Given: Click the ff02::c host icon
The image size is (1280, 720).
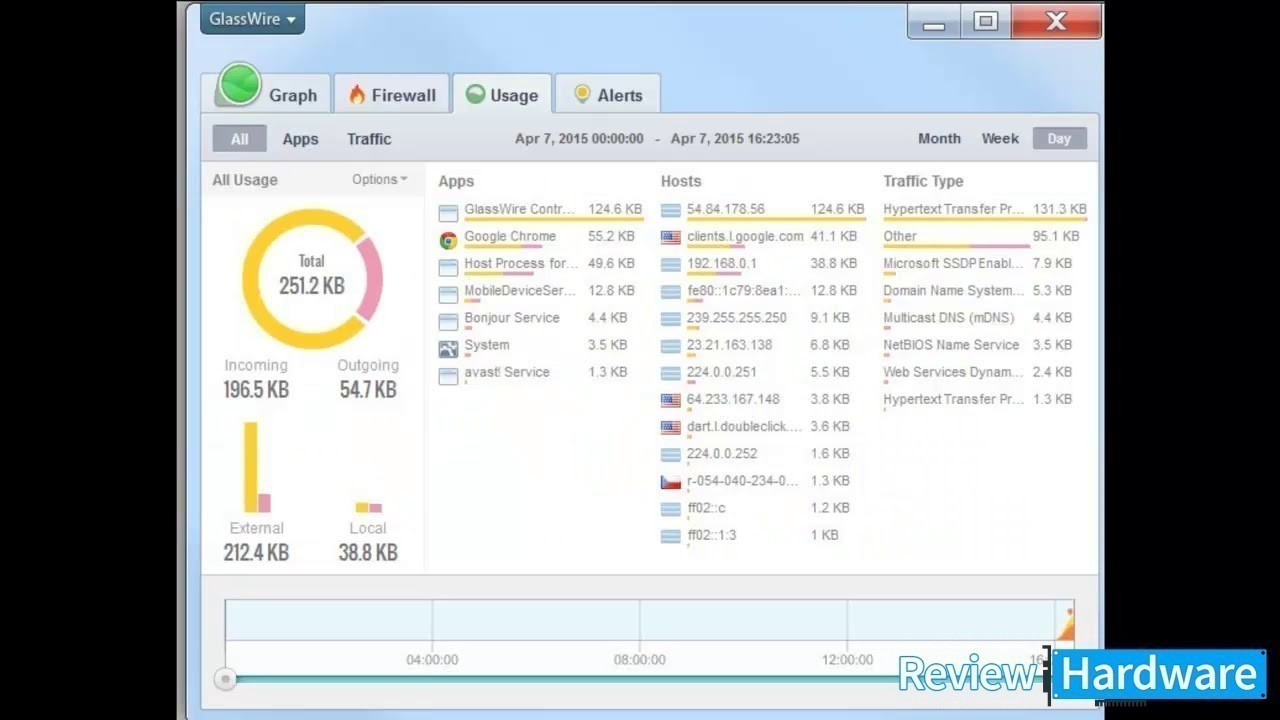Looking at the screenshot, I should tap(671, 508).
